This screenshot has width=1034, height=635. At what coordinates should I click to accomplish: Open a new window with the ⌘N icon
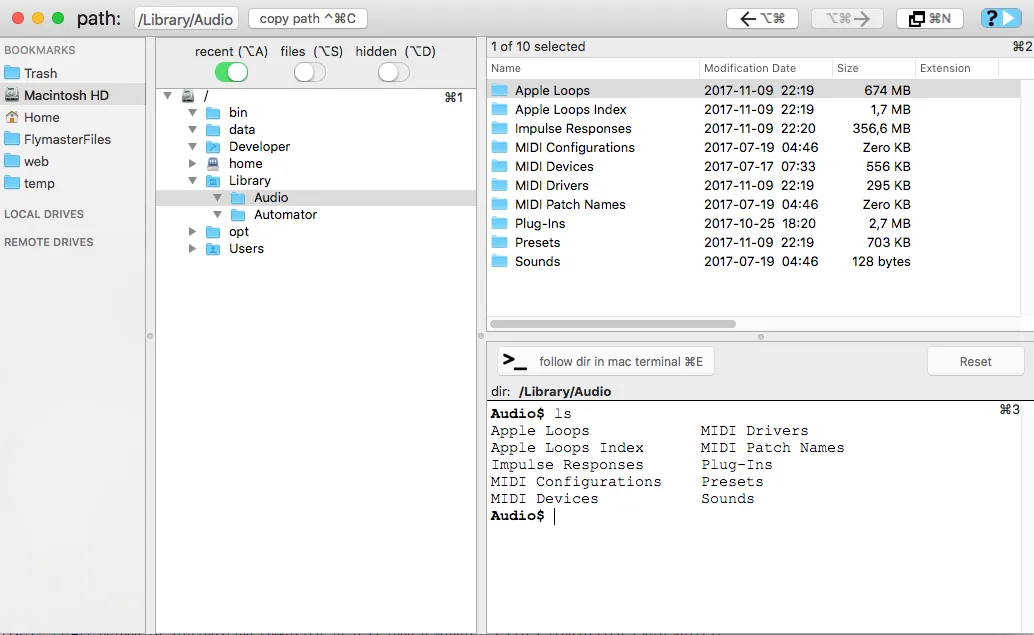coord(929,17)
